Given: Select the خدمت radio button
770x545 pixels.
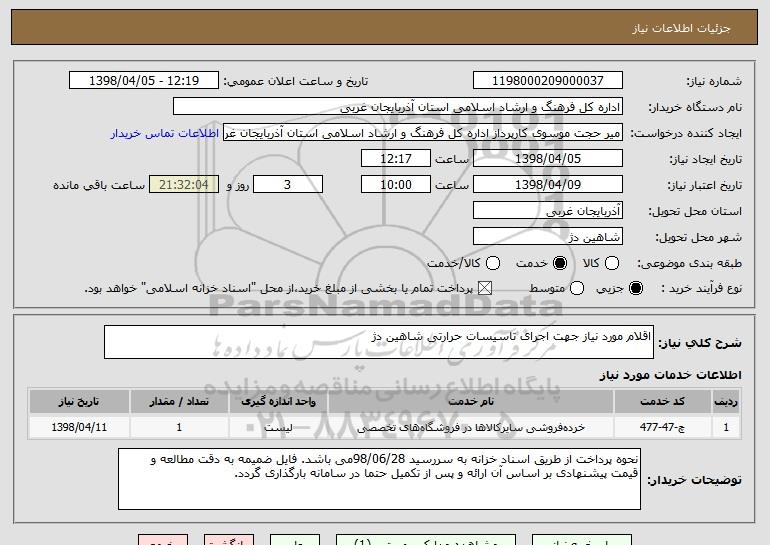Looking at the screenshot, I should pyautogui.click(x=560, y=264).
